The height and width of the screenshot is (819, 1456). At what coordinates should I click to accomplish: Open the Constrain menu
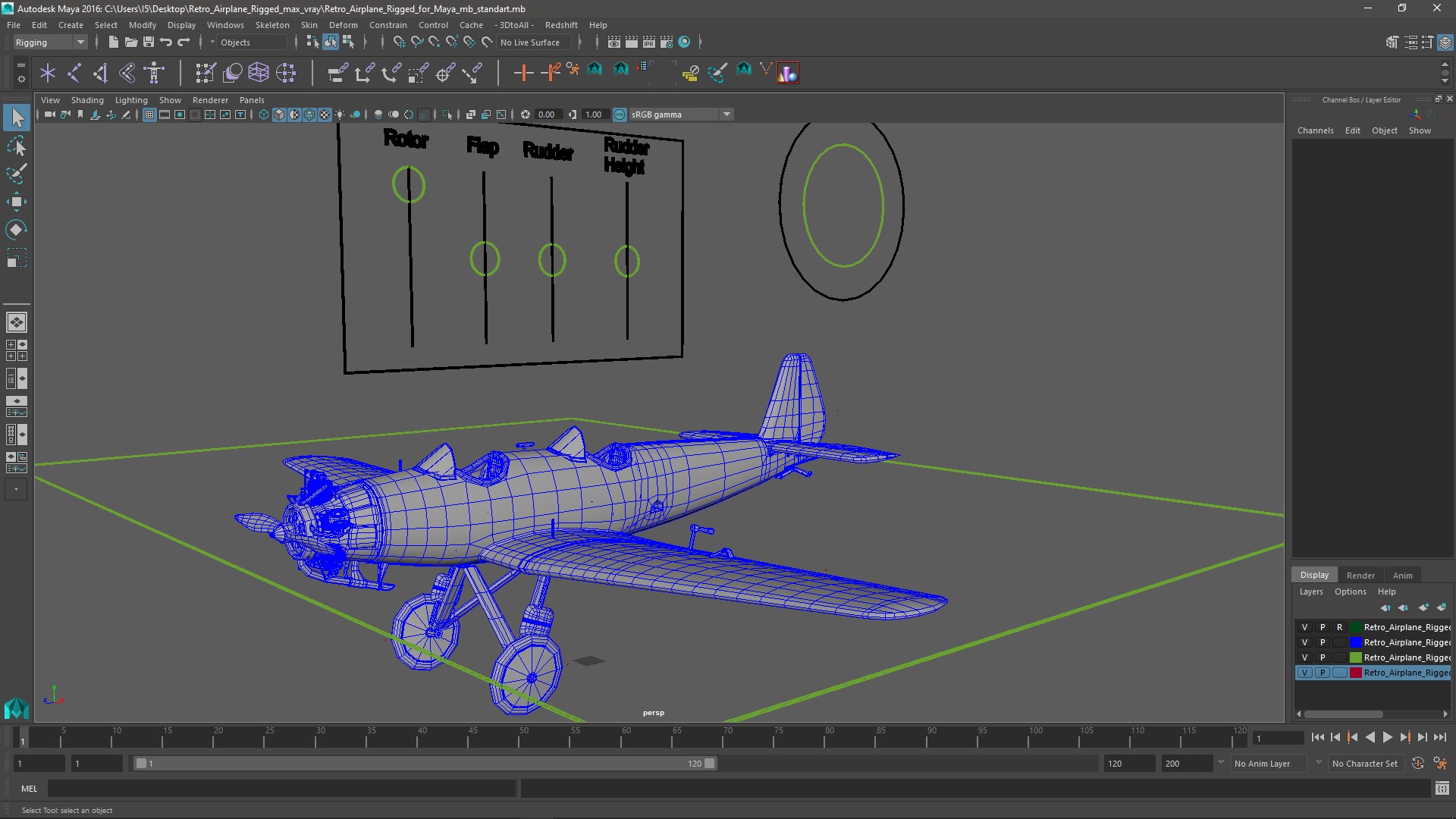(x=388, y=25)
